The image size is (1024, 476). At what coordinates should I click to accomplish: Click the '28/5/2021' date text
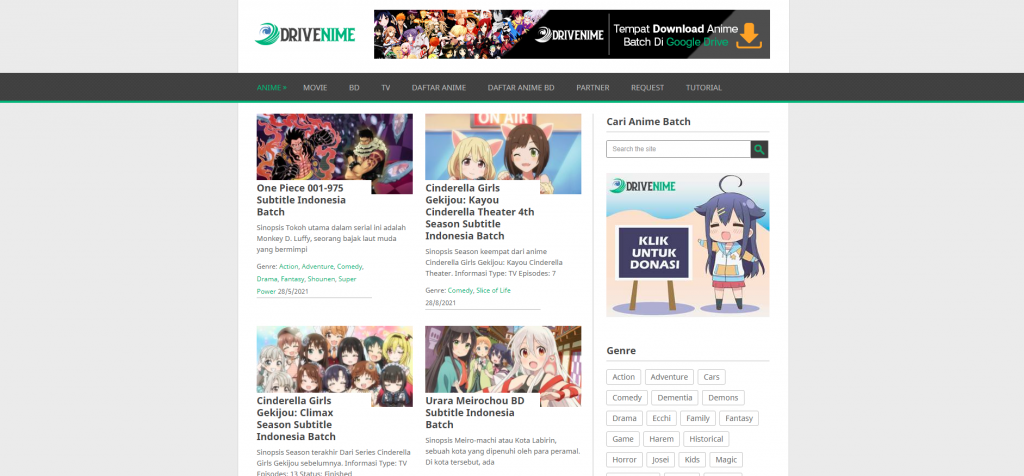click(x=293, y=291)
